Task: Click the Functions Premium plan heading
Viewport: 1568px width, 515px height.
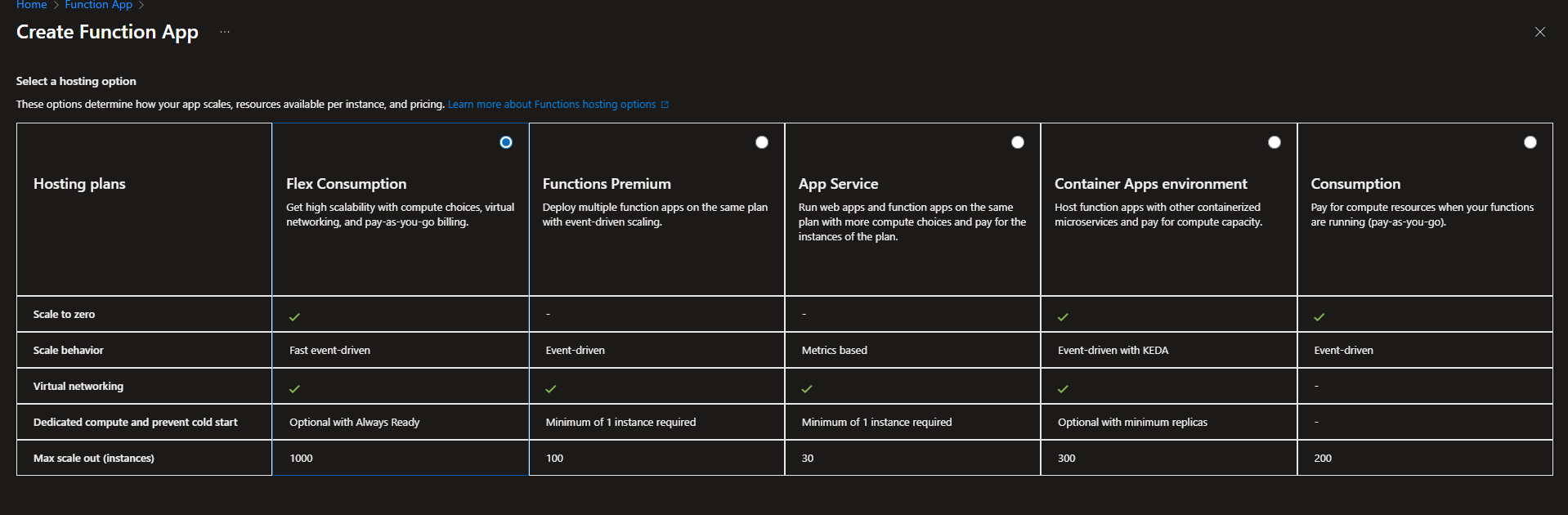Action: tap(607, 184)
